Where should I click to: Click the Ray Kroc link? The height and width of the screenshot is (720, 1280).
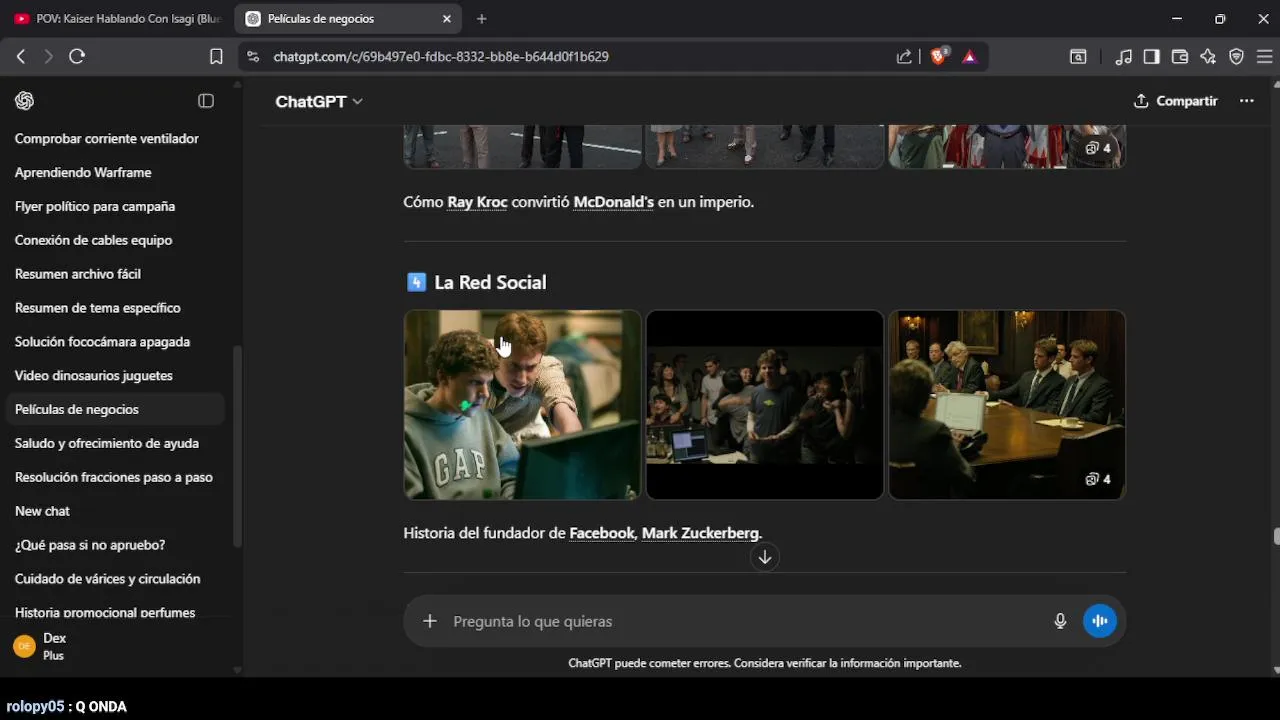[477, 202]
